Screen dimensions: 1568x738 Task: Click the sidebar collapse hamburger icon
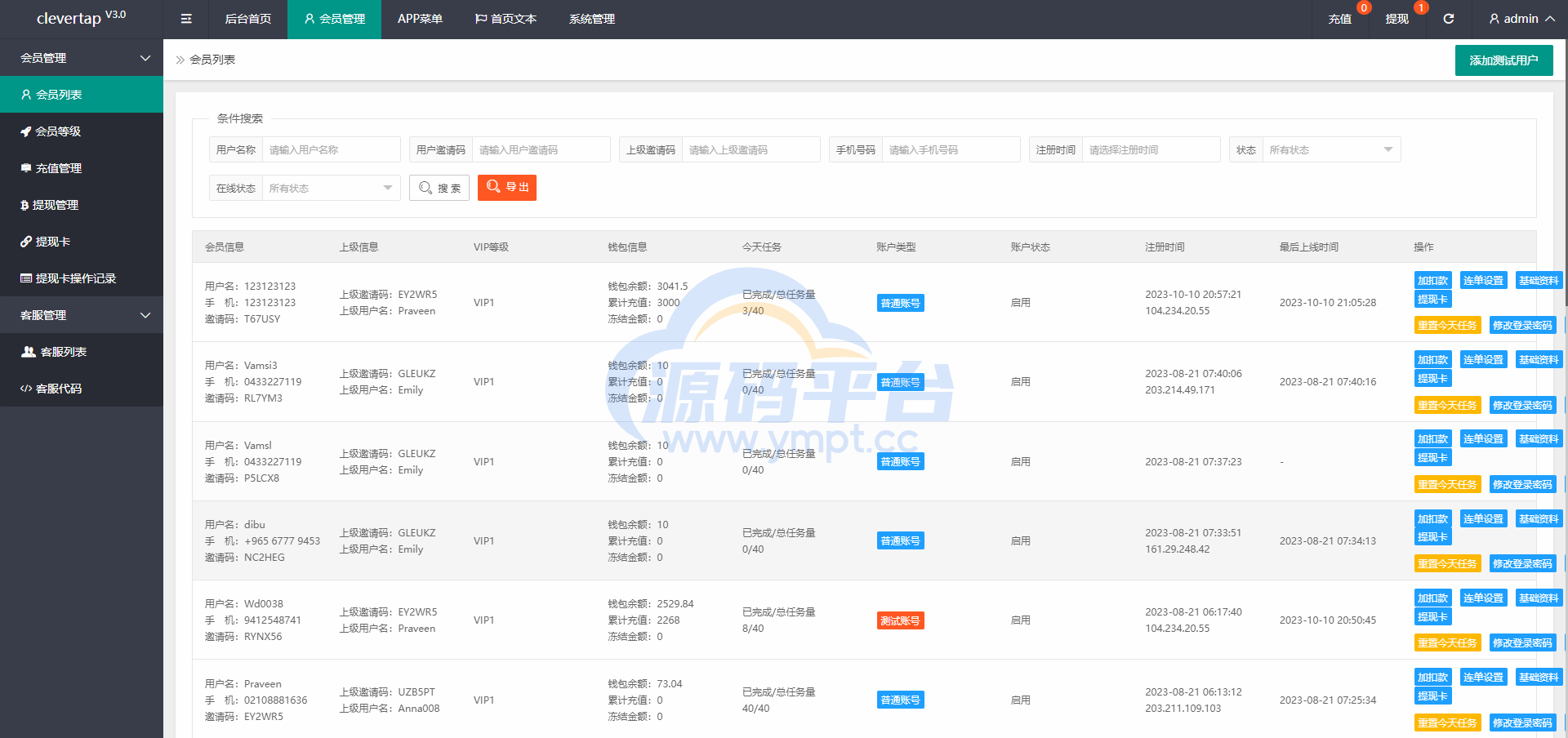[x=186, y=19]
